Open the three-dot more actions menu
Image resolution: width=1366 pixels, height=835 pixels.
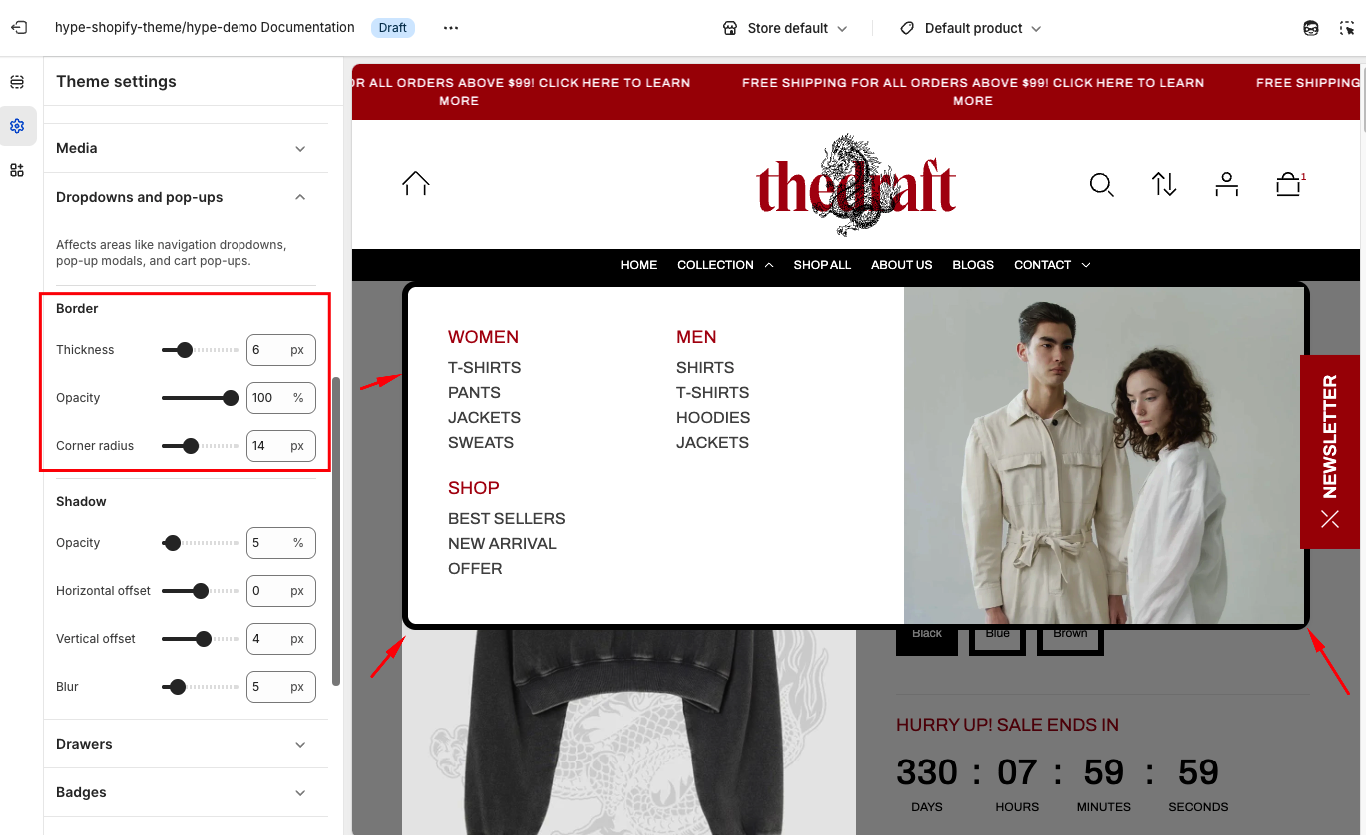451,28
